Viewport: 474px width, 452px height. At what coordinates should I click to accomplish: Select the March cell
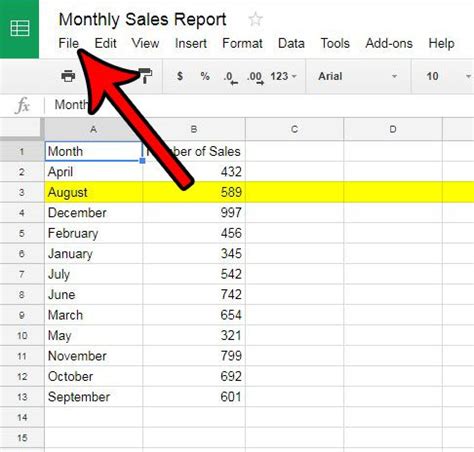94,315
